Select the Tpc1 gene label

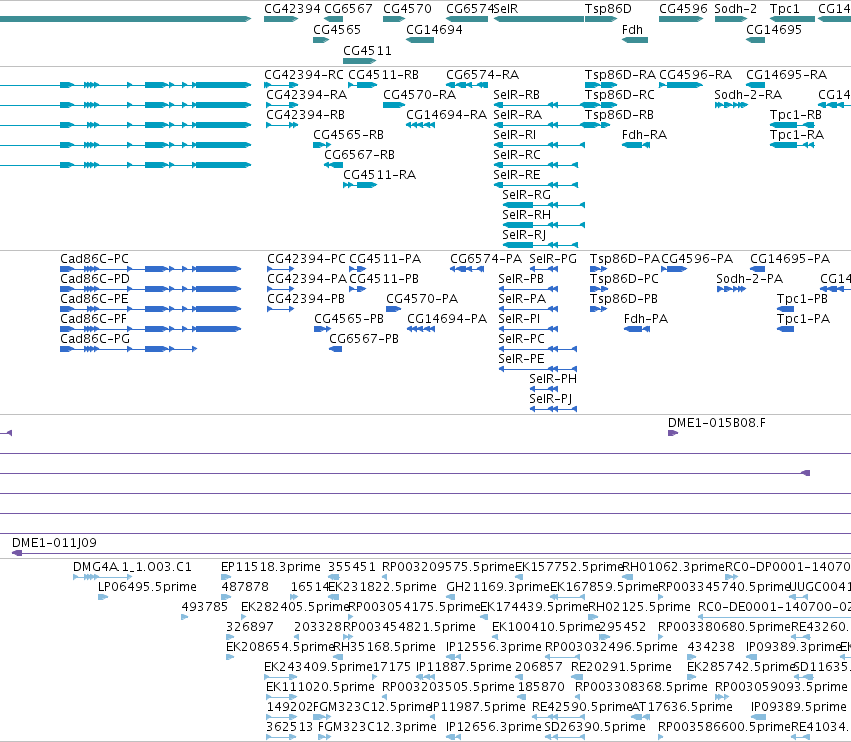[784, 9]
